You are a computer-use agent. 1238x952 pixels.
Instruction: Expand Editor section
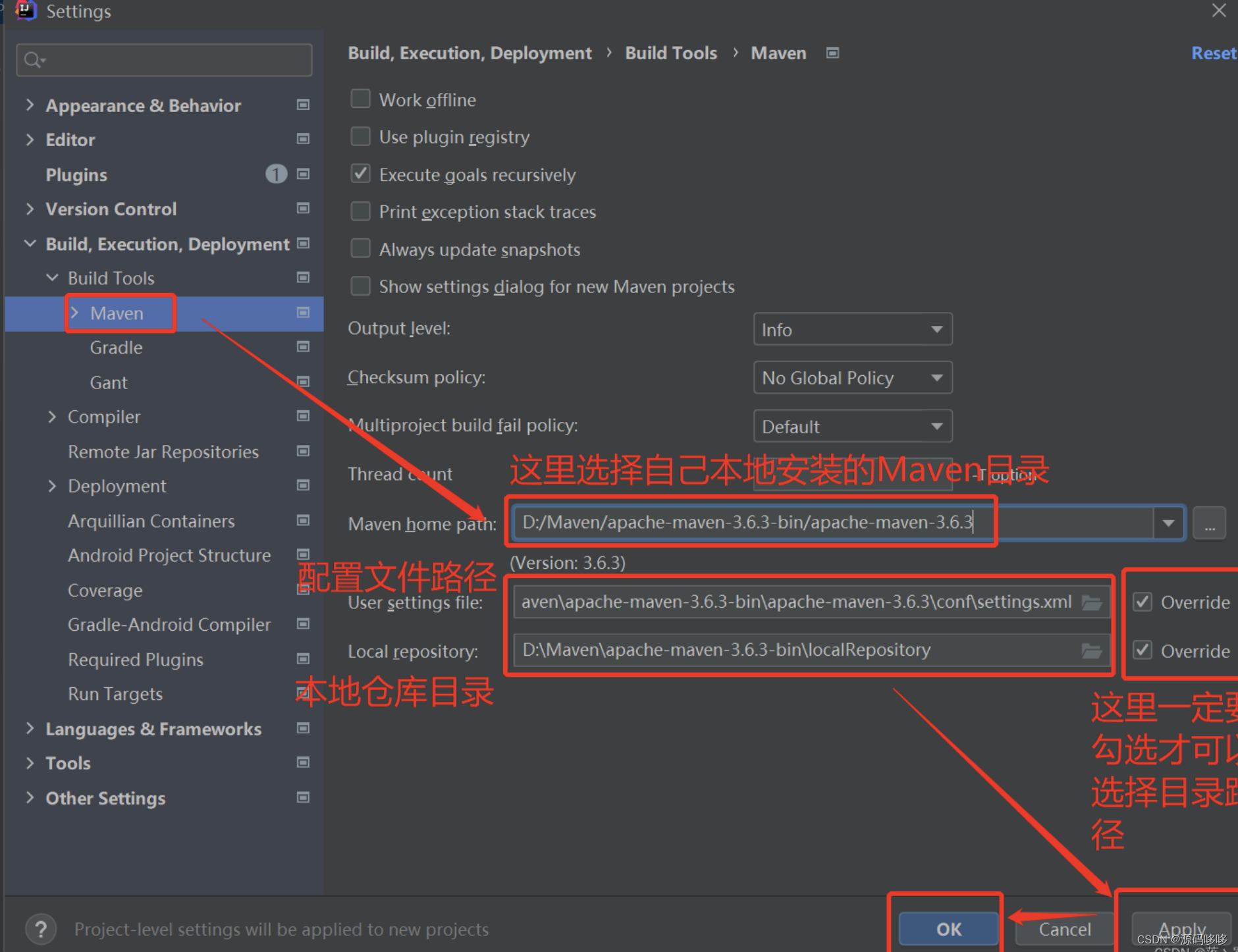(x=30, y=139)
